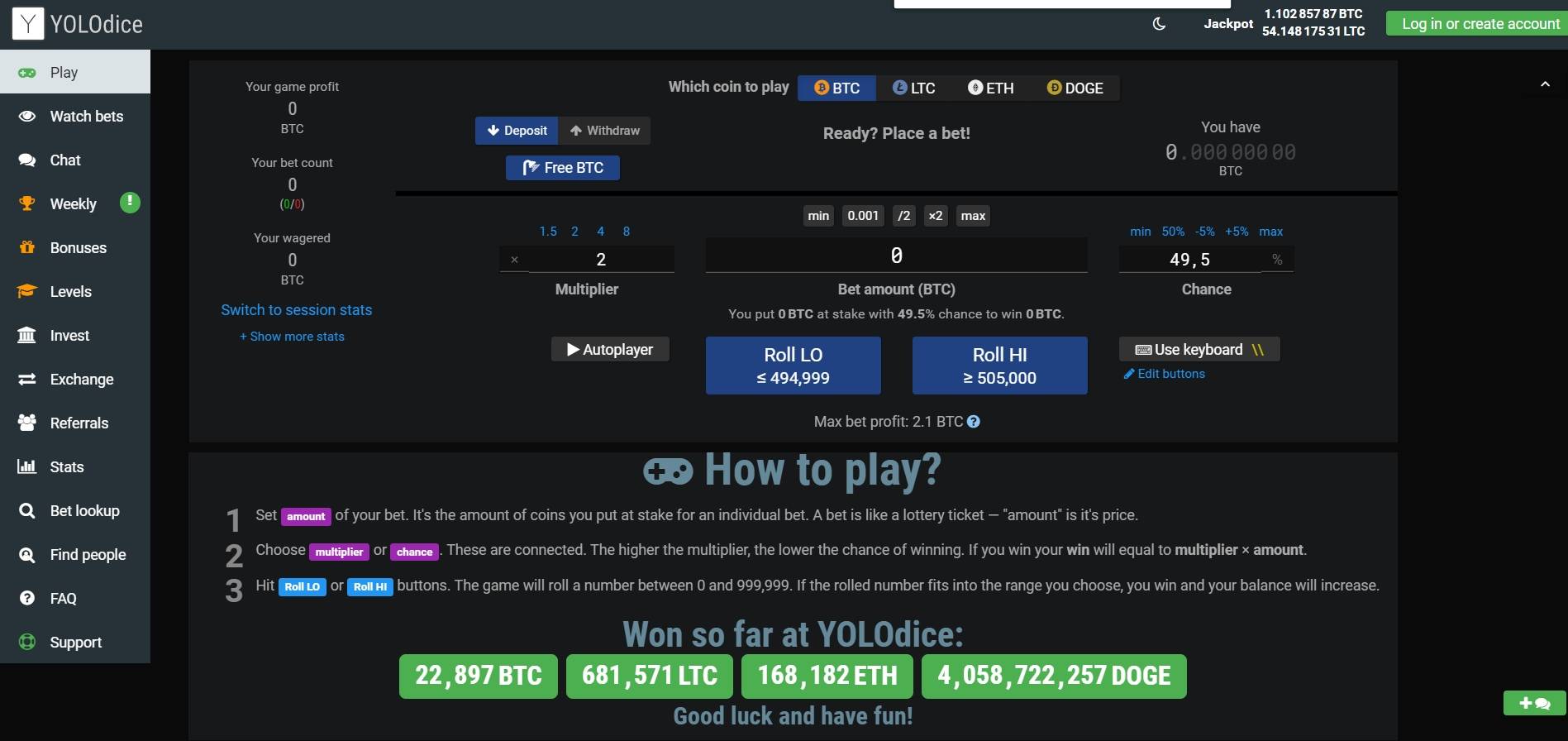
Task: Set multiplier preset 8
Action: pyautogui.click(x=627, y=232)
